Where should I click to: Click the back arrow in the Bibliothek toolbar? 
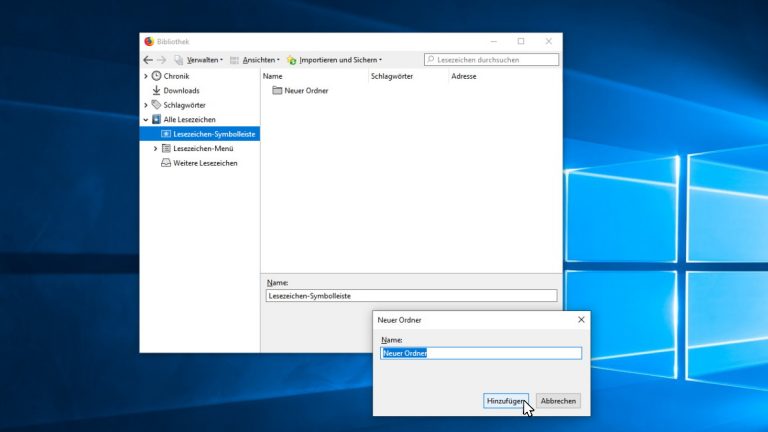point(148,60)
